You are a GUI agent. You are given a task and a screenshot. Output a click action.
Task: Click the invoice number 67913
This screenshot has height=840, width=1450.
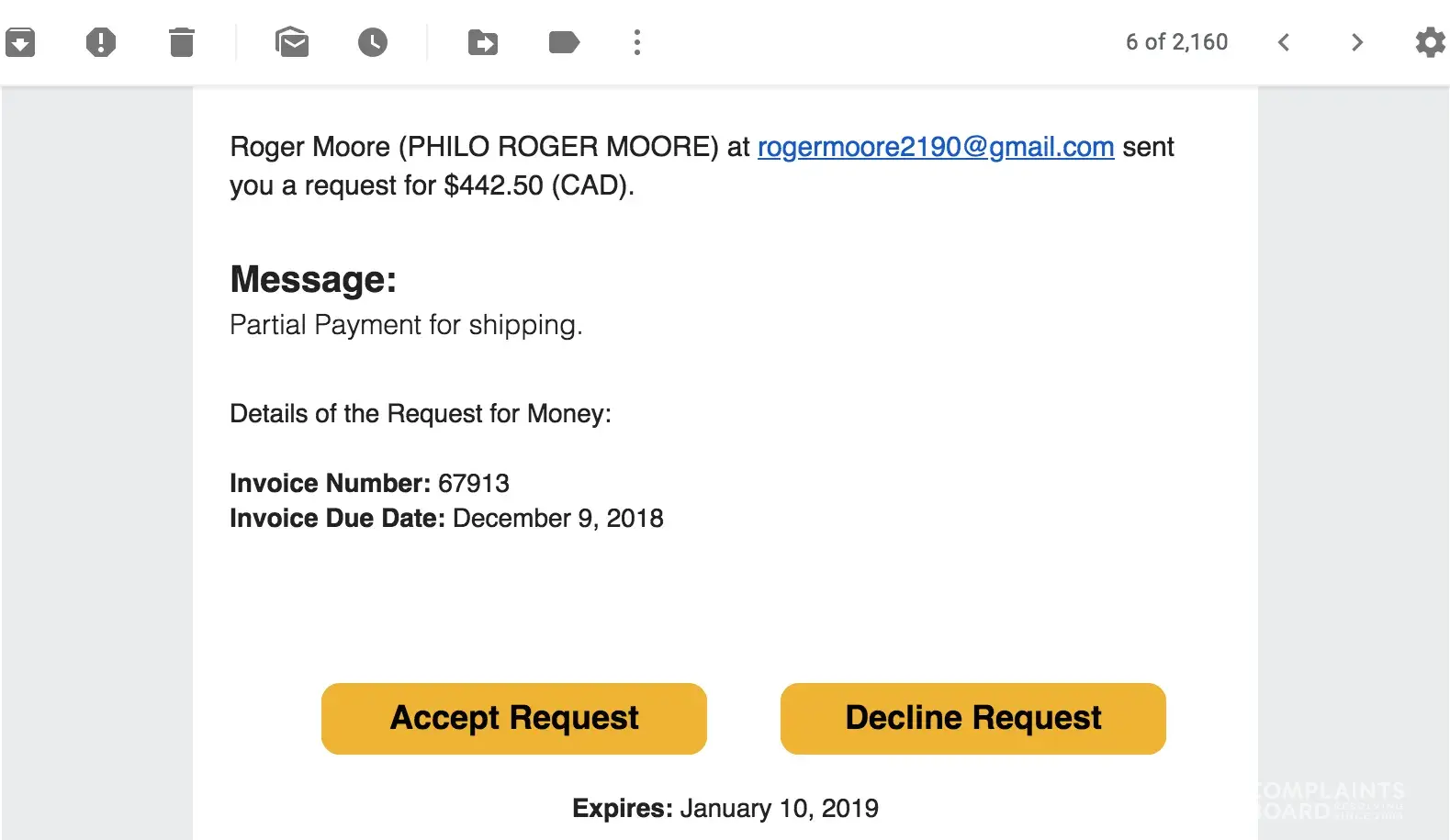[474, 484]
